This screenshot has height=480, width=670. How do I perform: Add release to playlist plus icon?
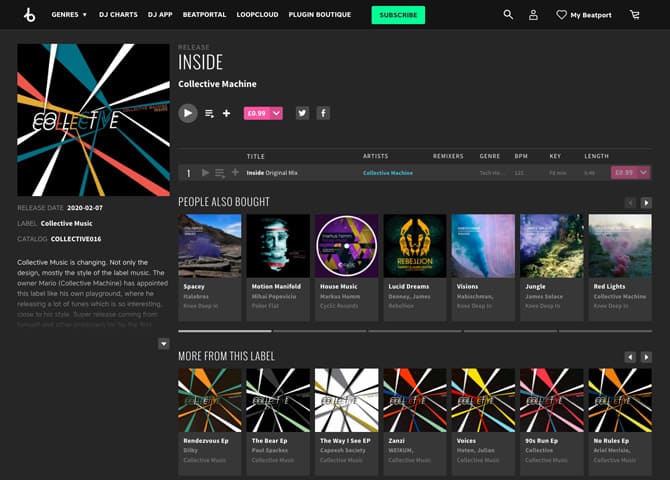[x=227, y=114]
